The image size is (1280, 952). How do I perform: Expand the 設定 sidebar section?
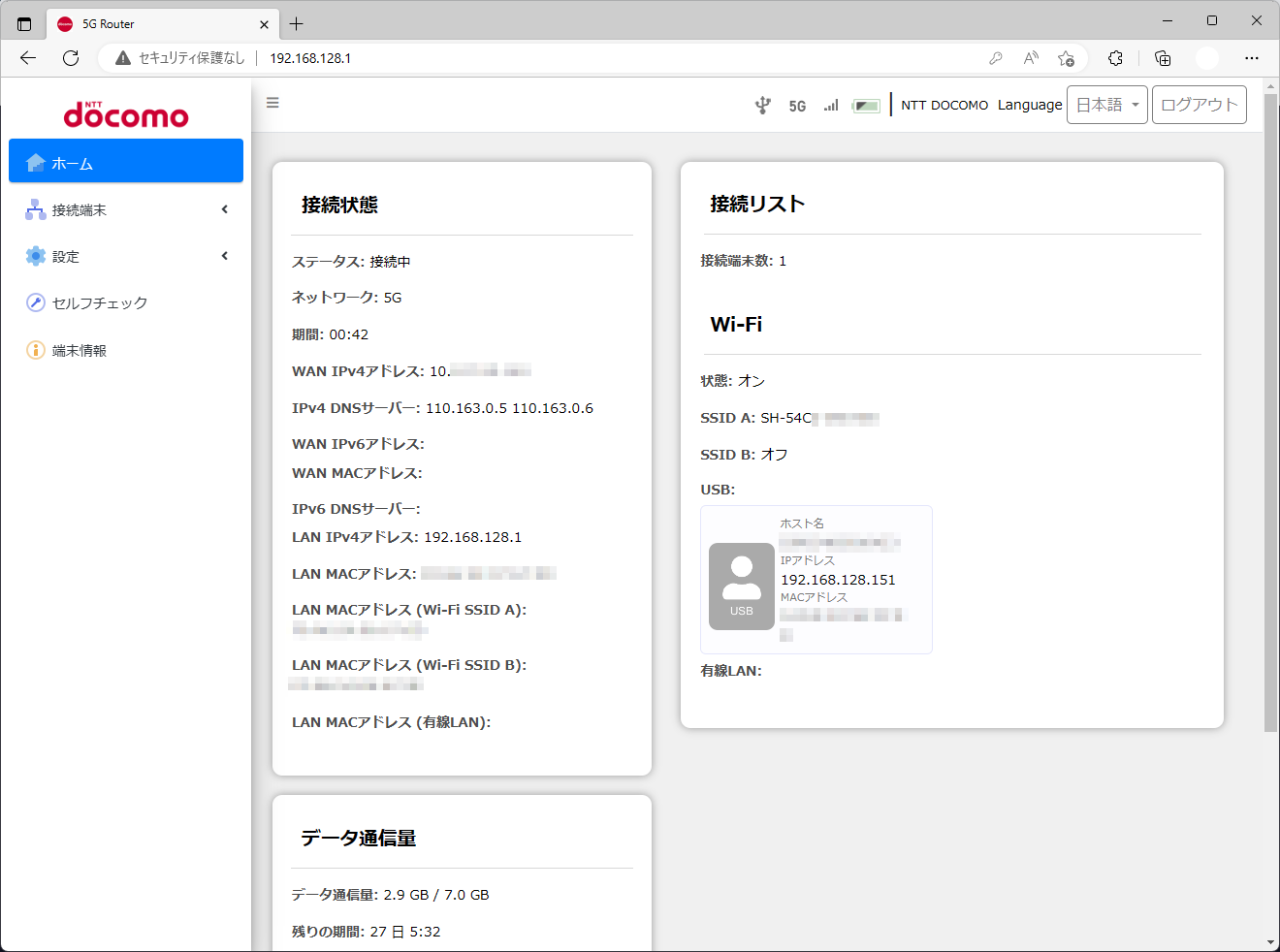point(224,256)
